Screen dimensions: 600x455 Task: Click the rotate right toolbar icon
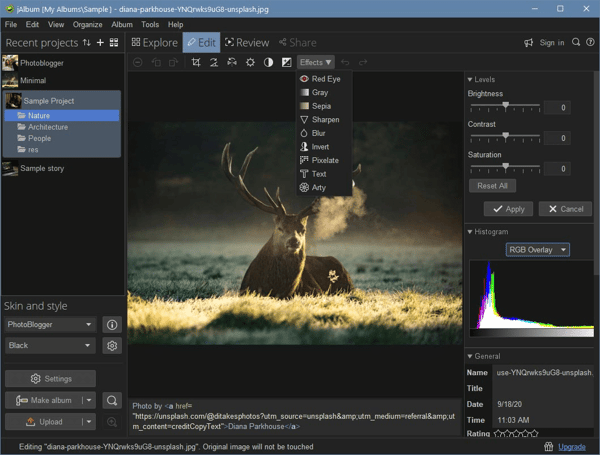(x=173, y=62)
